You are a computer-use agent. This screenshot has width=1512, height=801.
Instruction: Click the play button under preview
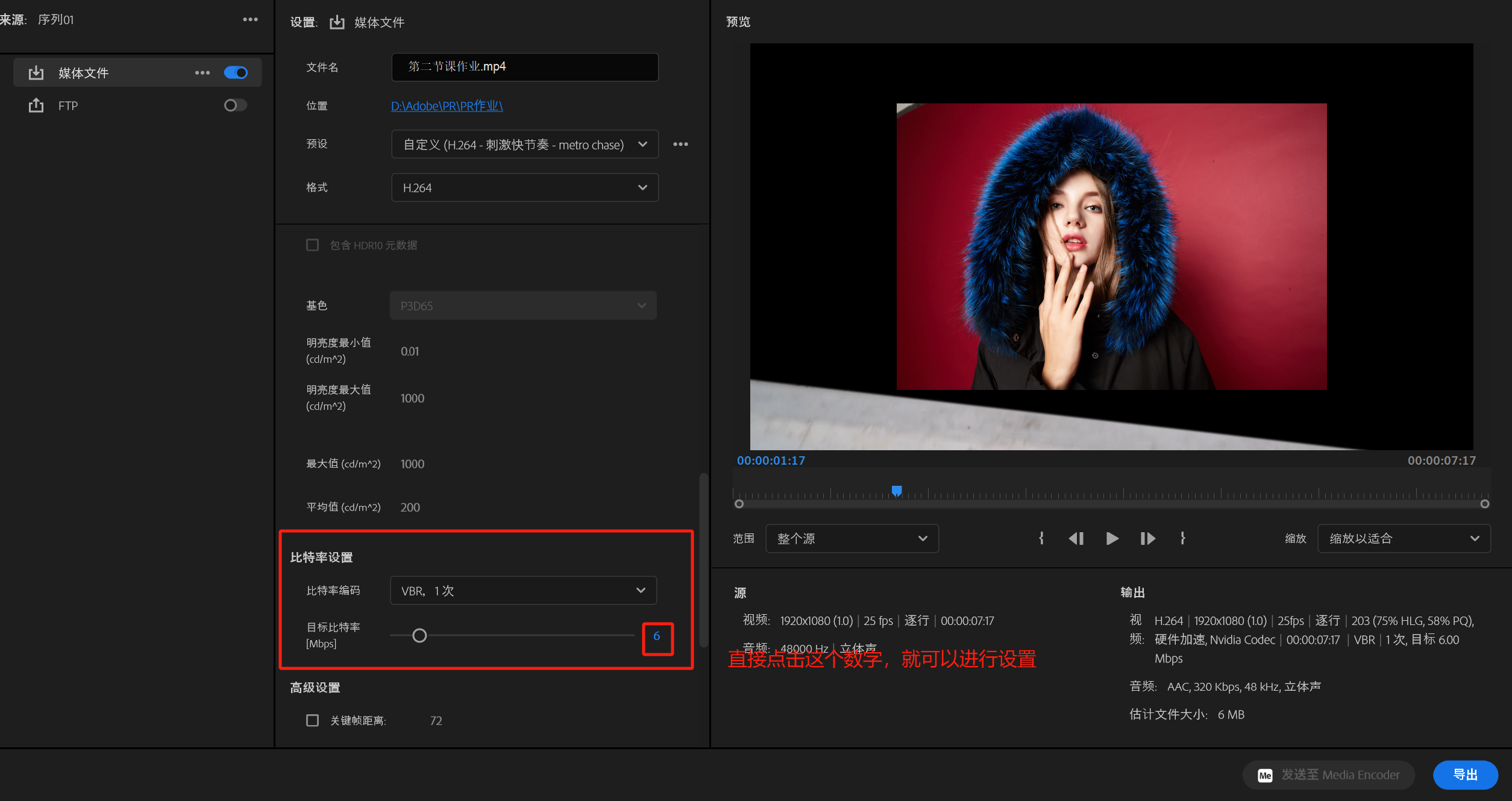[x=1112, y=538]
